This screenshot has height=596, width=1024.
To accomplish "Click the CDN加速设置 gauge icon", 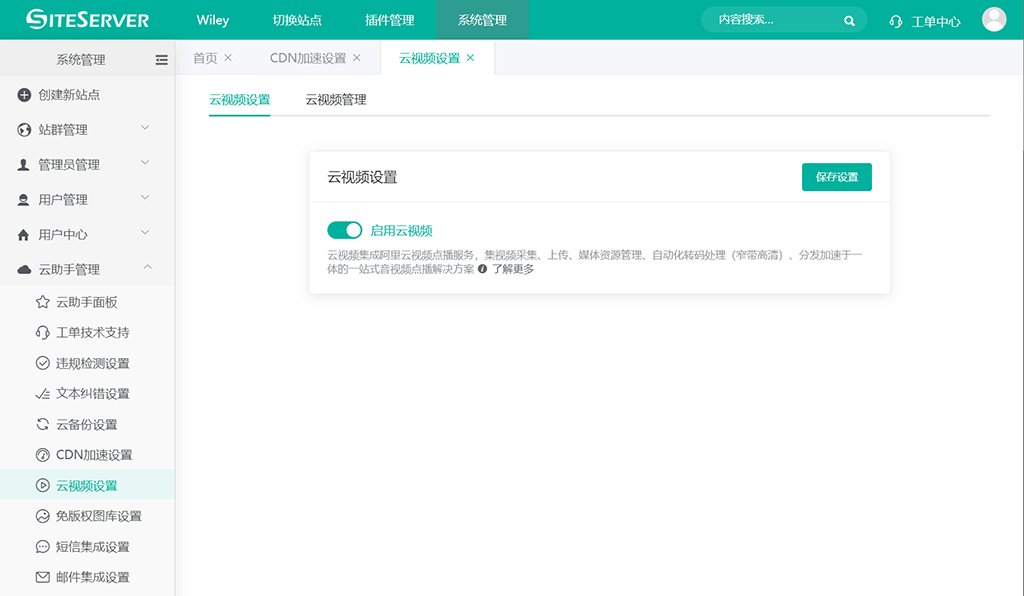I will coord(43,455).
